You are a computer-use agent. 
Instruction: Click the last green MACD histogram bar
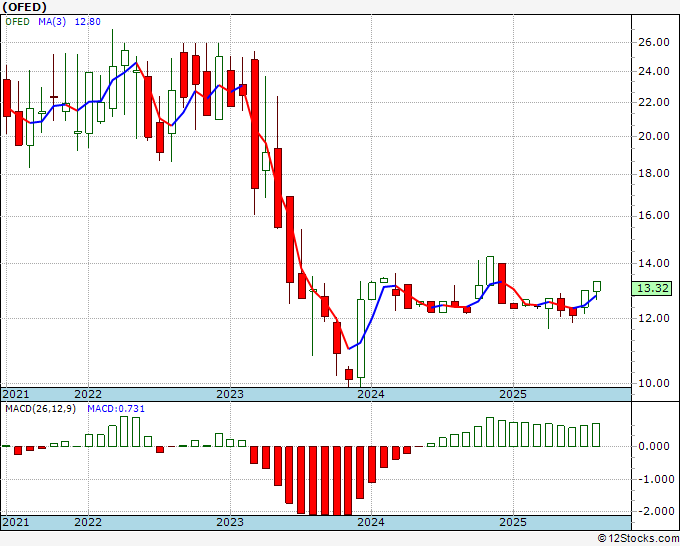click(596, 435)
